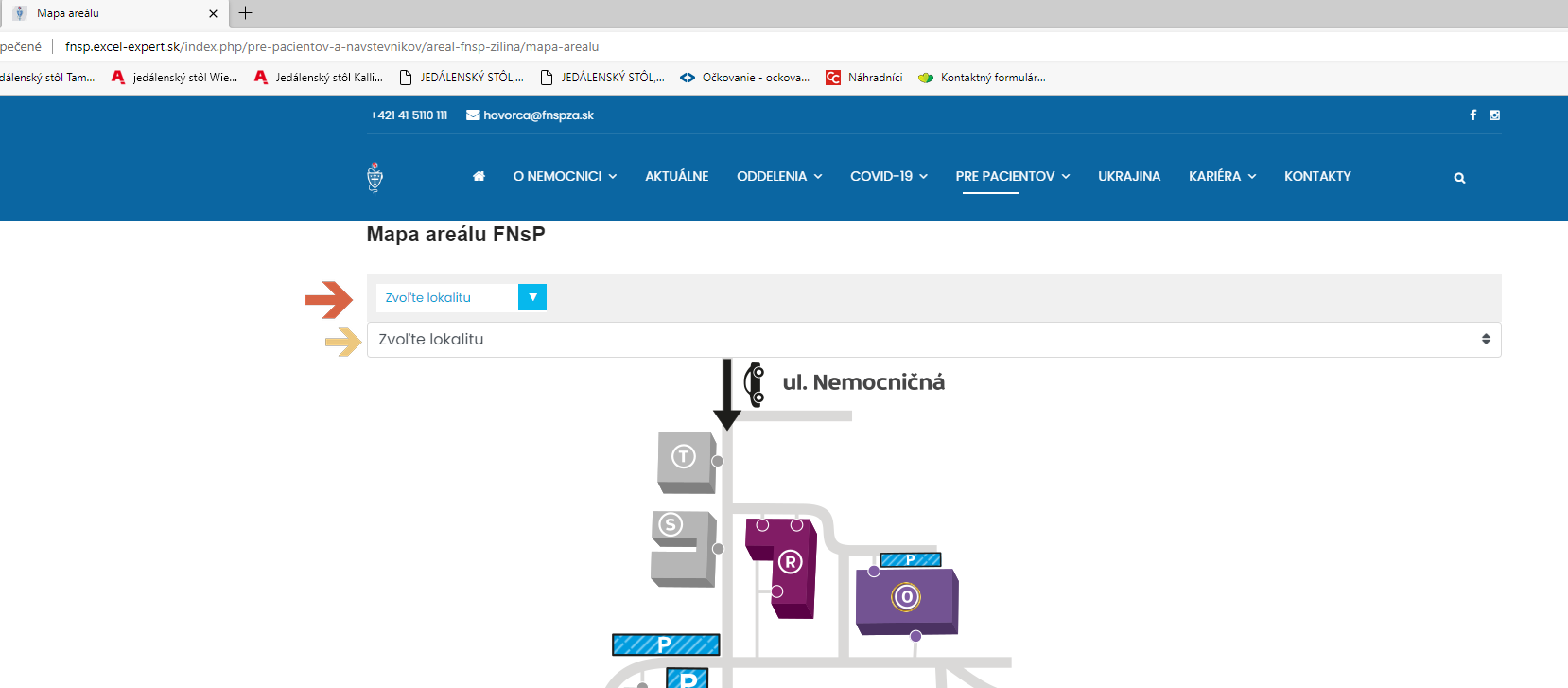This screenshot has height=688, width=1568.
Task: Open the Náhradníci bookmark
Action: click(864, 78)
